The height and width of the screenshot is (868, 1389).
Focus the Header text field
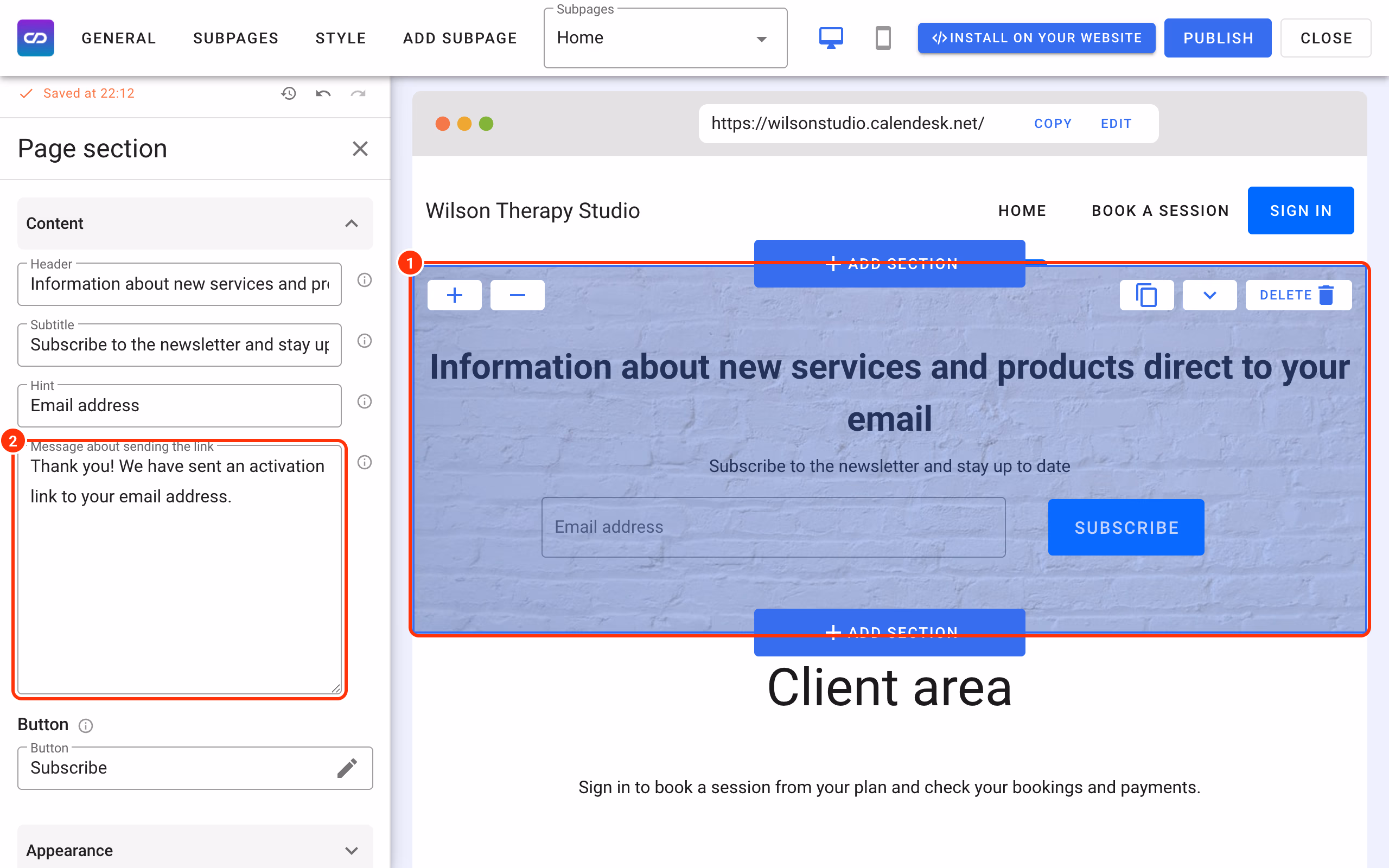pyautogui.click(x=180, y=284)
